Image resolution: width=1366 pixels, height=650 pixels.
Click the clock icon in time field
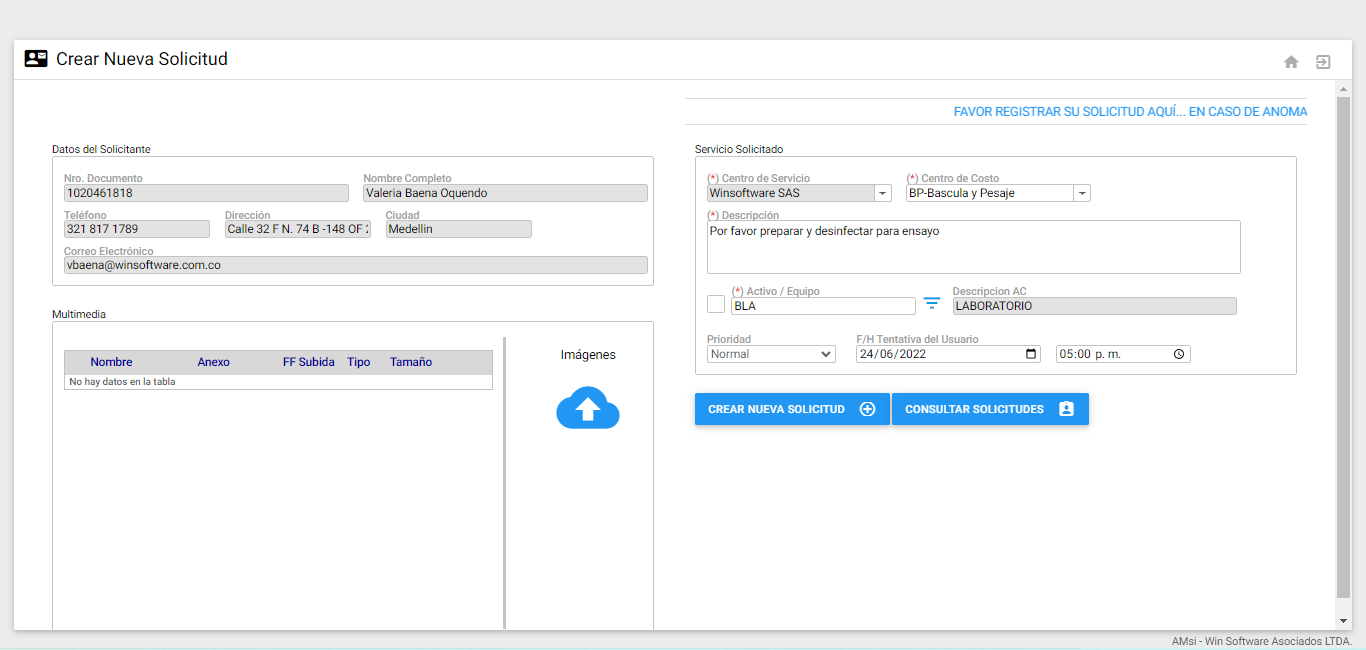point(1179,354)
